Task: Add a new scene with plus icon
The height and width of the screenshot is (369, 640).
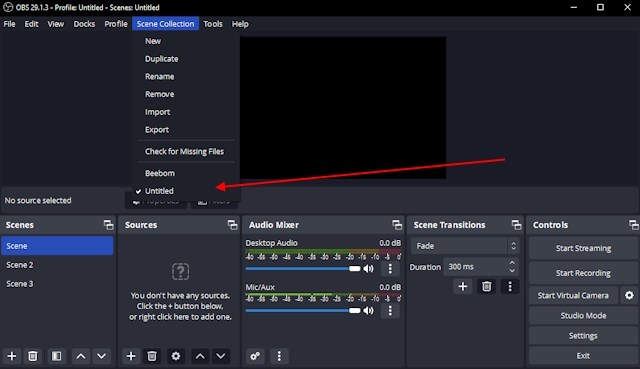Action: pos(12,356)
